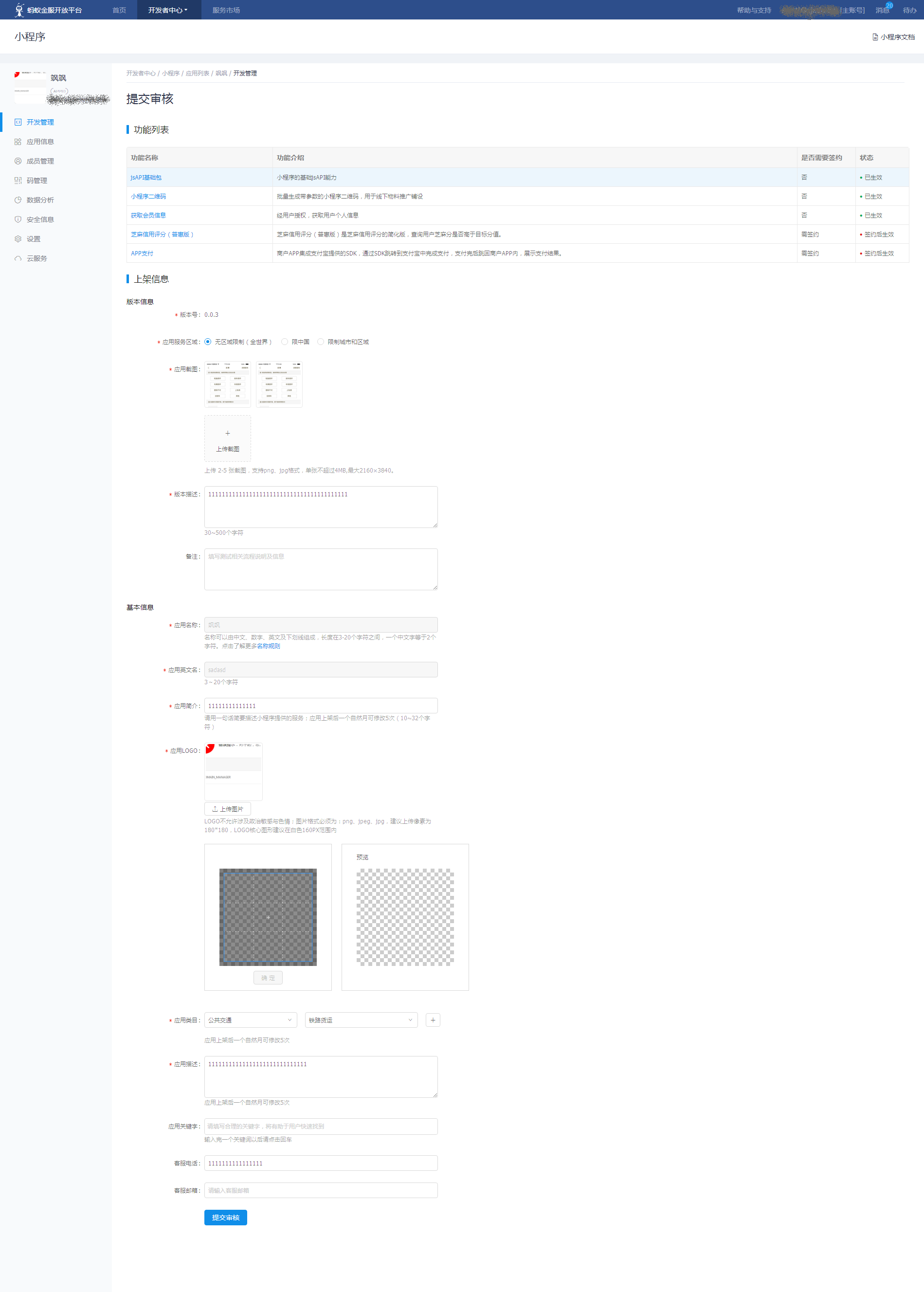This screenshot has height=1292, width=924.
Task: Click the 云服务 cloud icon
Action: 18,258
